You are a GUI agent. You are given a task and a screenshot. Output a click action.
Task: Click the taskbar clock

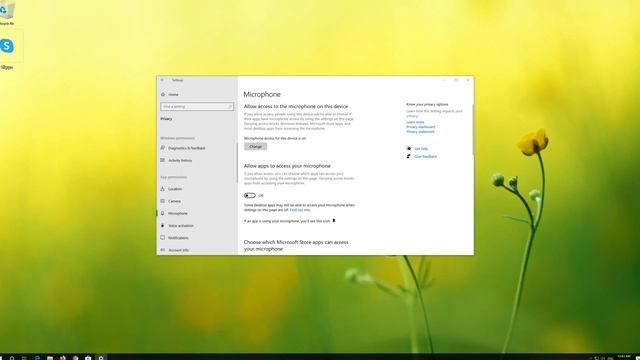point(624,357)
